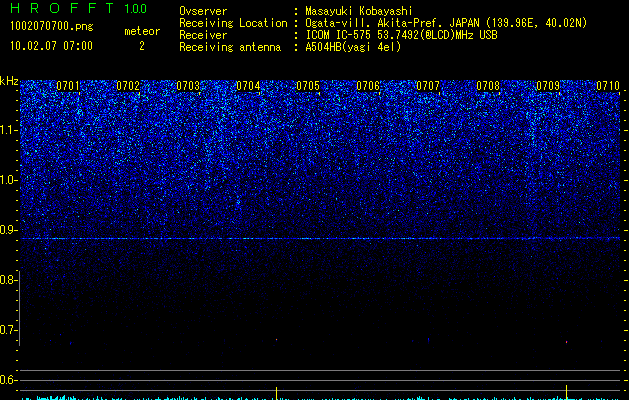
Task: Click the kHz axis unit label
Action: pyautogui.click(x=9, y=81)
